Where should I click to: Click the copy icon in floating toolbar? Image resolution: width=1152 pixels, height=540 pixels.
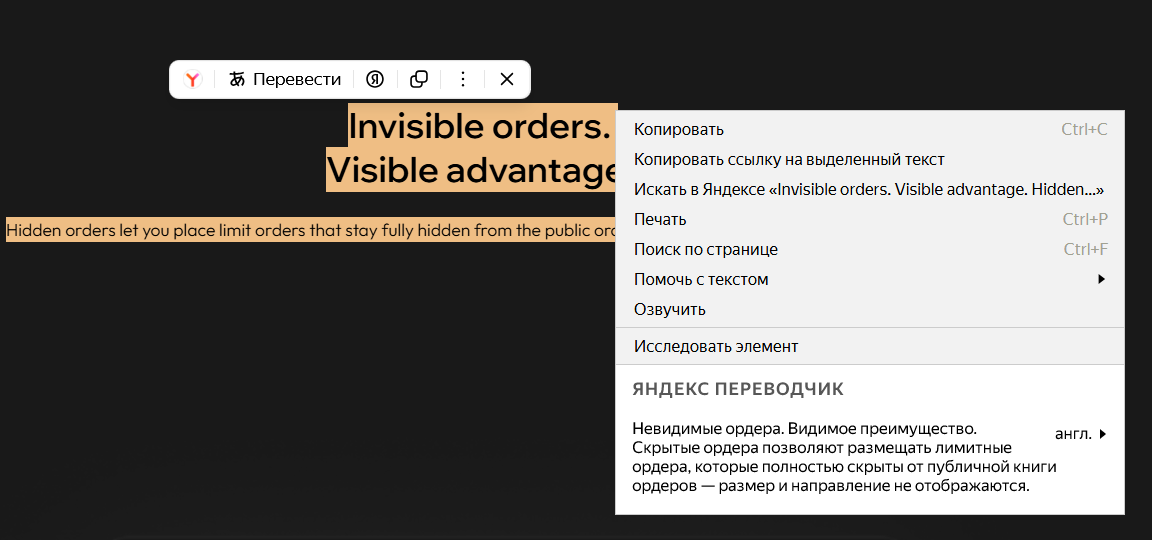click(x=420, y=80)
